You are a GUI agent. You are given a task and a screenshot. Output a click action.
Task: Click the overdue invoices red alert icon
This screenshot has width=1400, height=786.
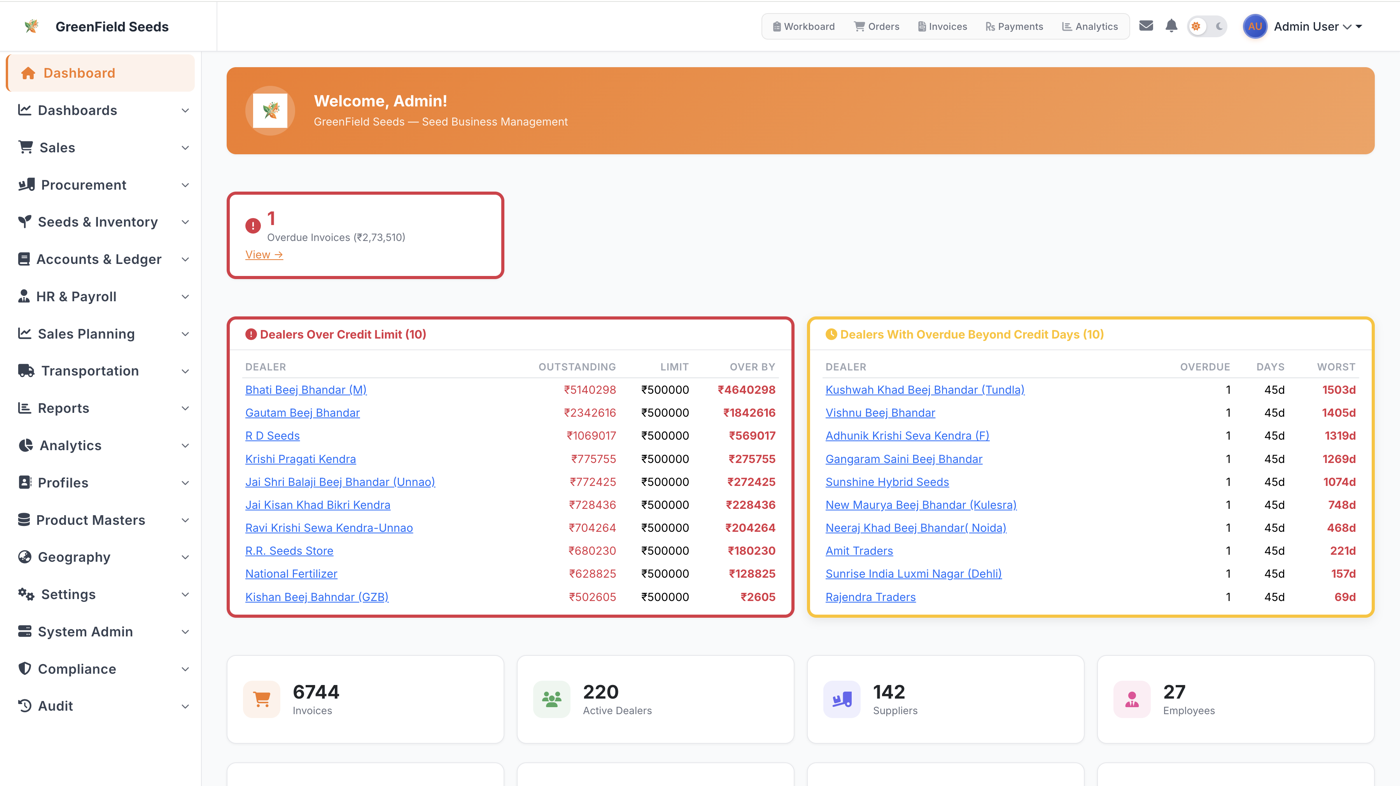coord(253,226)
